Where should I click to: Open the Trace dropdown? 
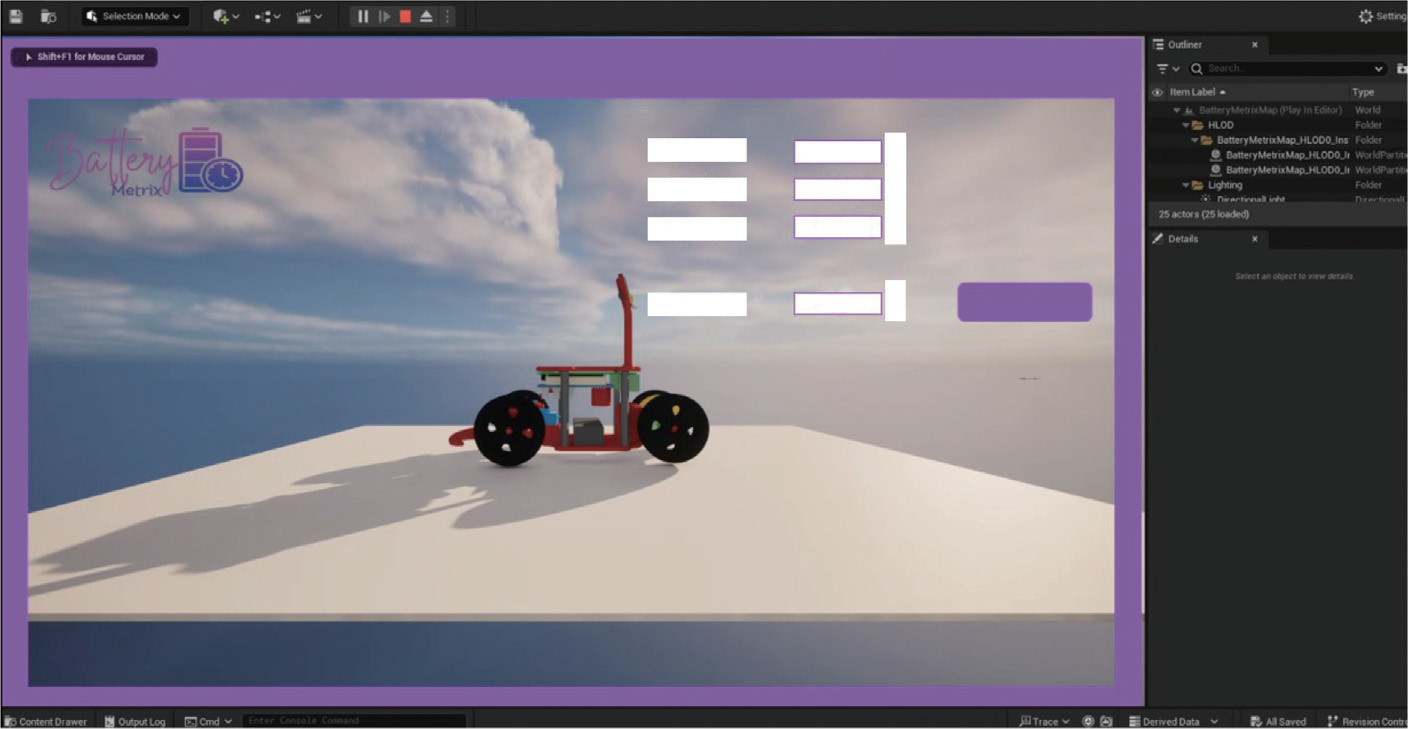(x=1044, y=721)
